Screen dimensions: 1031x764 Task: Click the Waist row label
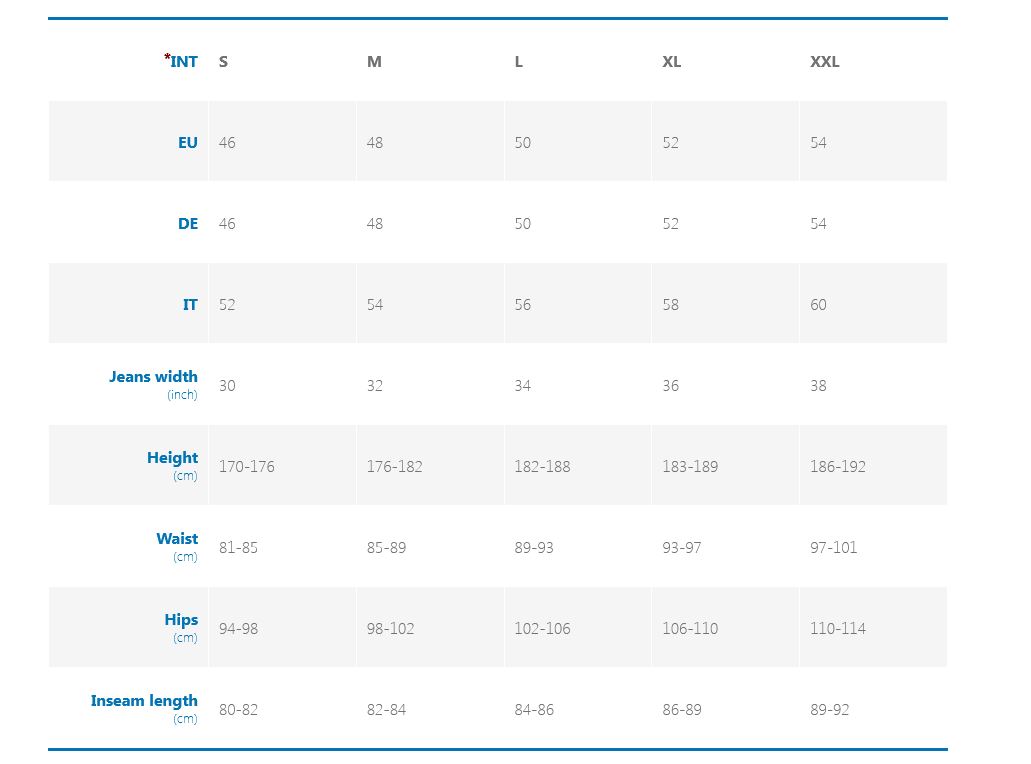pyautogui.click(x=177, y=539)
